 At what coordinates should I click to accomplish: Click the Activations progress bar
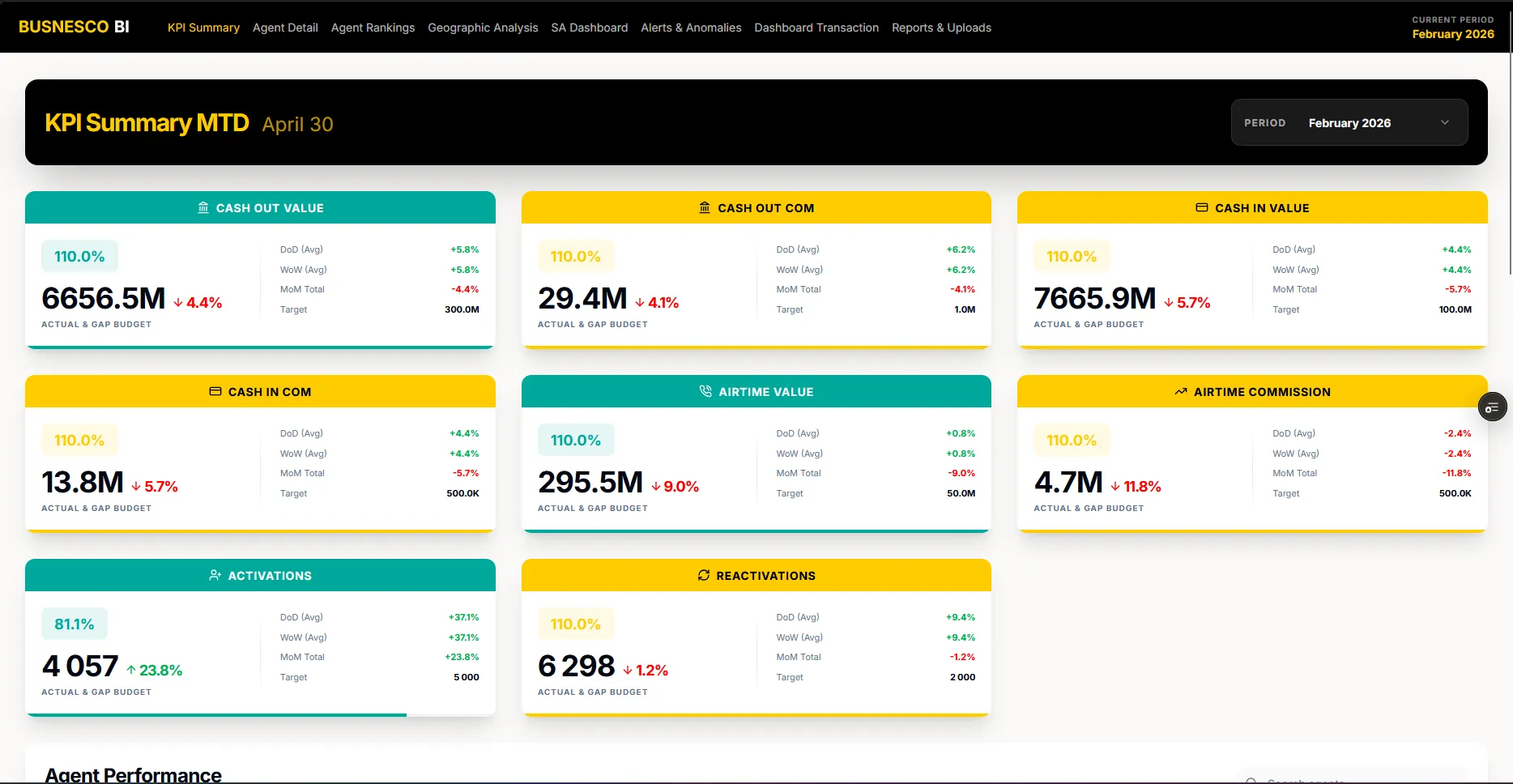tap(260, 715)
